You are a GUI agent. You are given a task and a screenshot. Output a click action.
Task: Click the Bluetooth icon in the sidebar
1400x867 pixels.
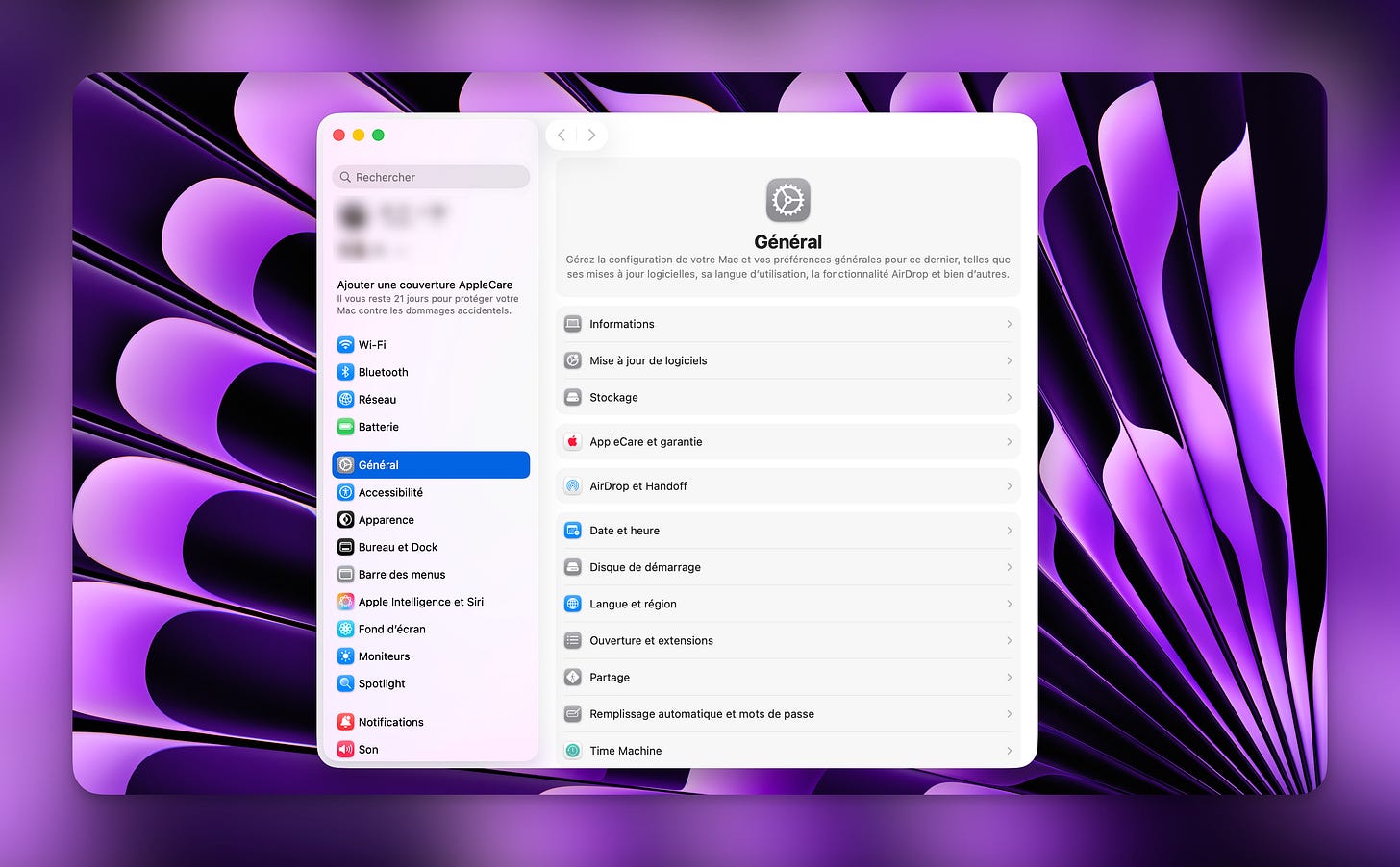[x=346, y=372]
